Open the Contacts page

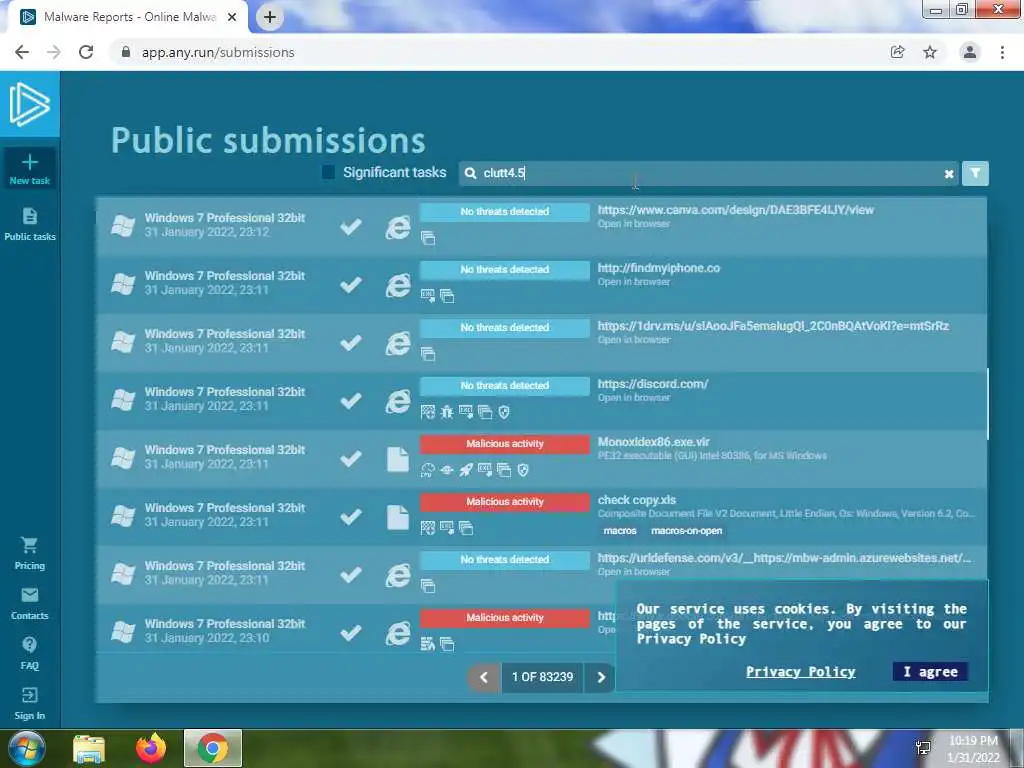(x=29, y=603)
